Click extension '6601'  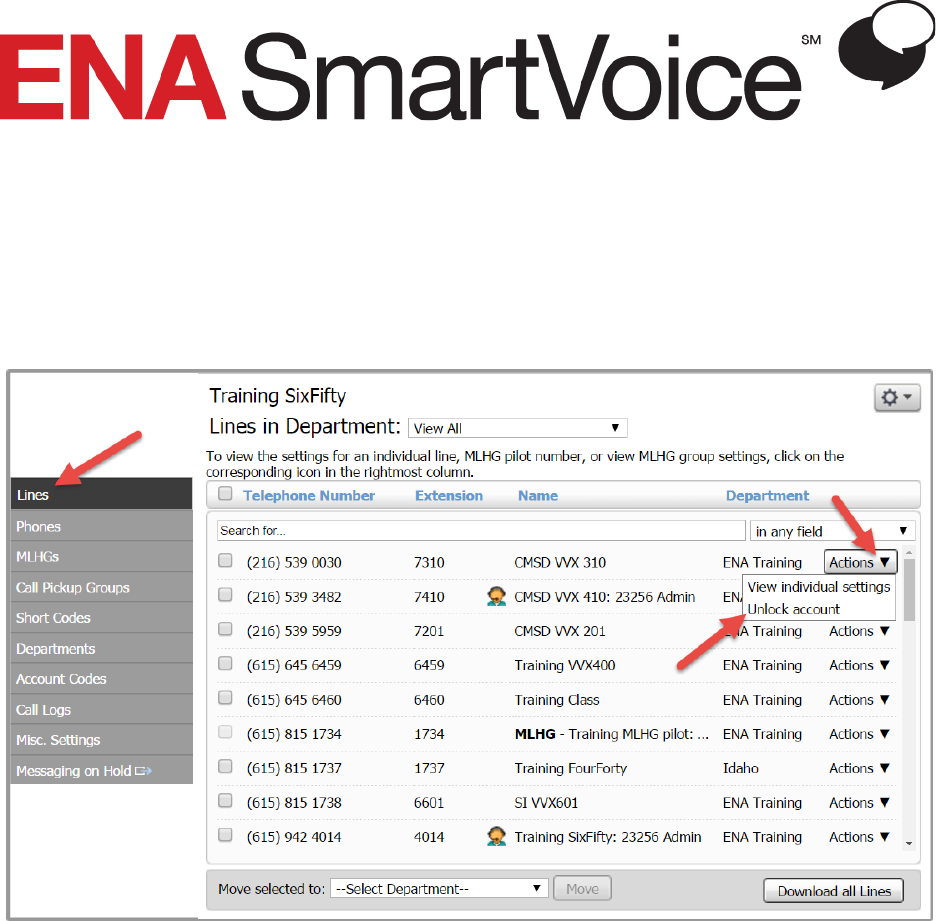(429, 803)
